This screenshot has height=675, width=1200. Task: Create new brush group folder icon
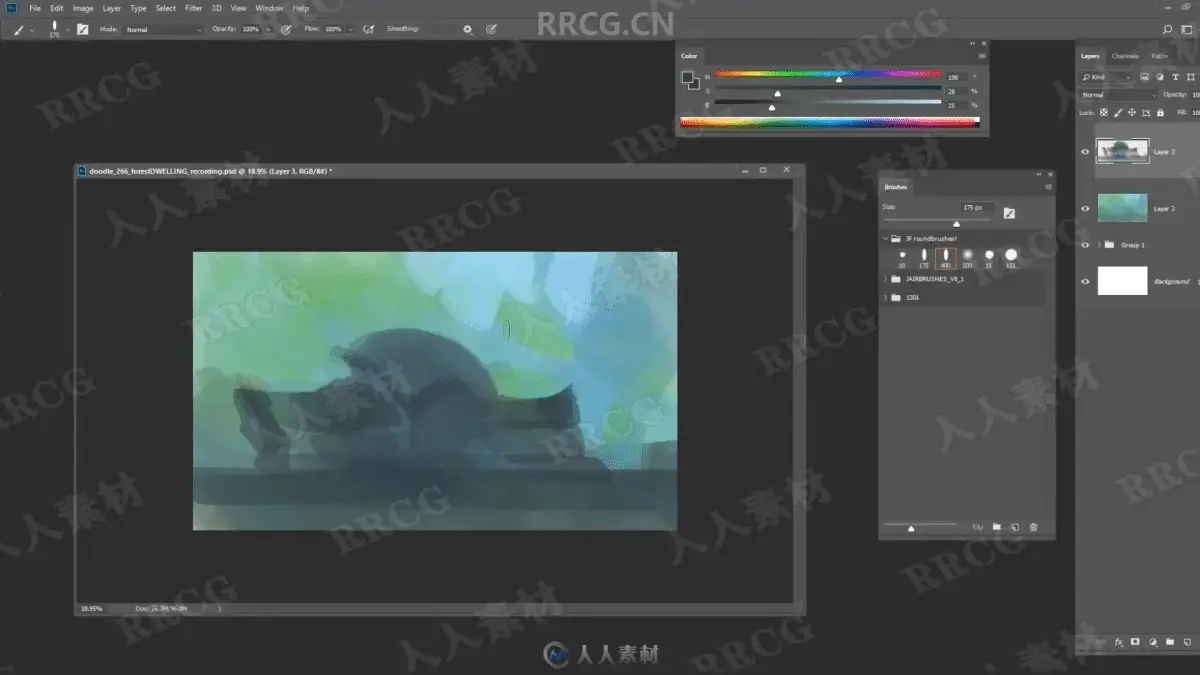tap(996, 527)
